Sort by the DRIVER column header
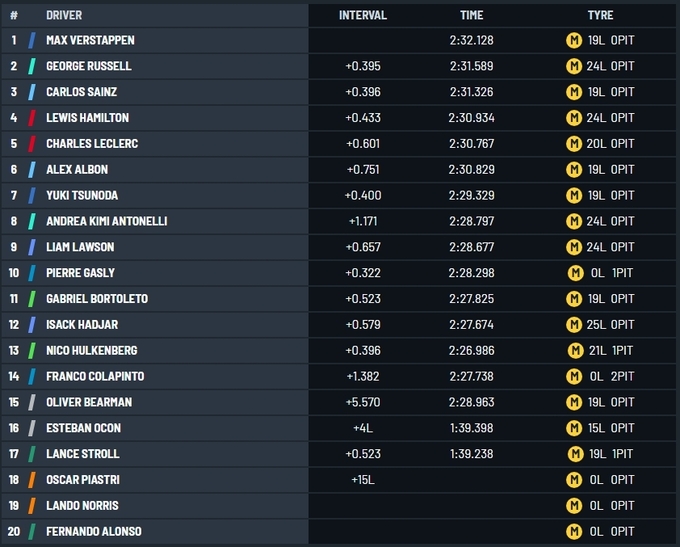Screen dimensions: 680x547 point(64,15)
